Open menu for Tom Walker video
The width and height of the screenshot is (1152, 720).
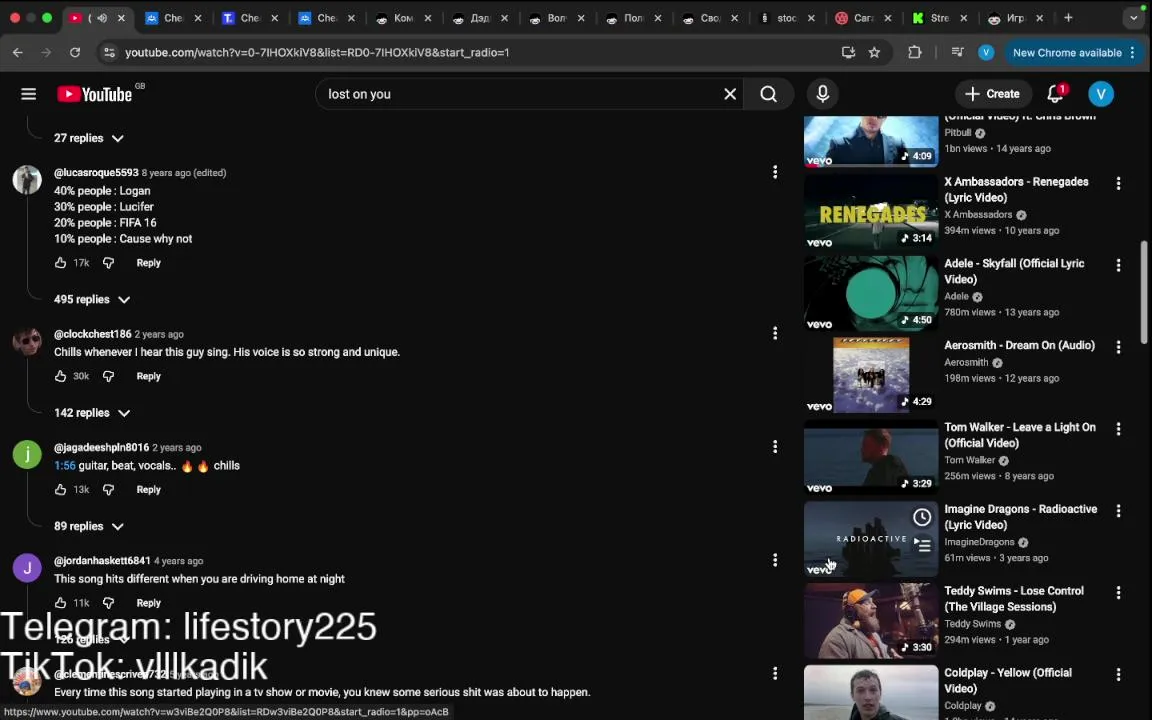(1118, 429)
